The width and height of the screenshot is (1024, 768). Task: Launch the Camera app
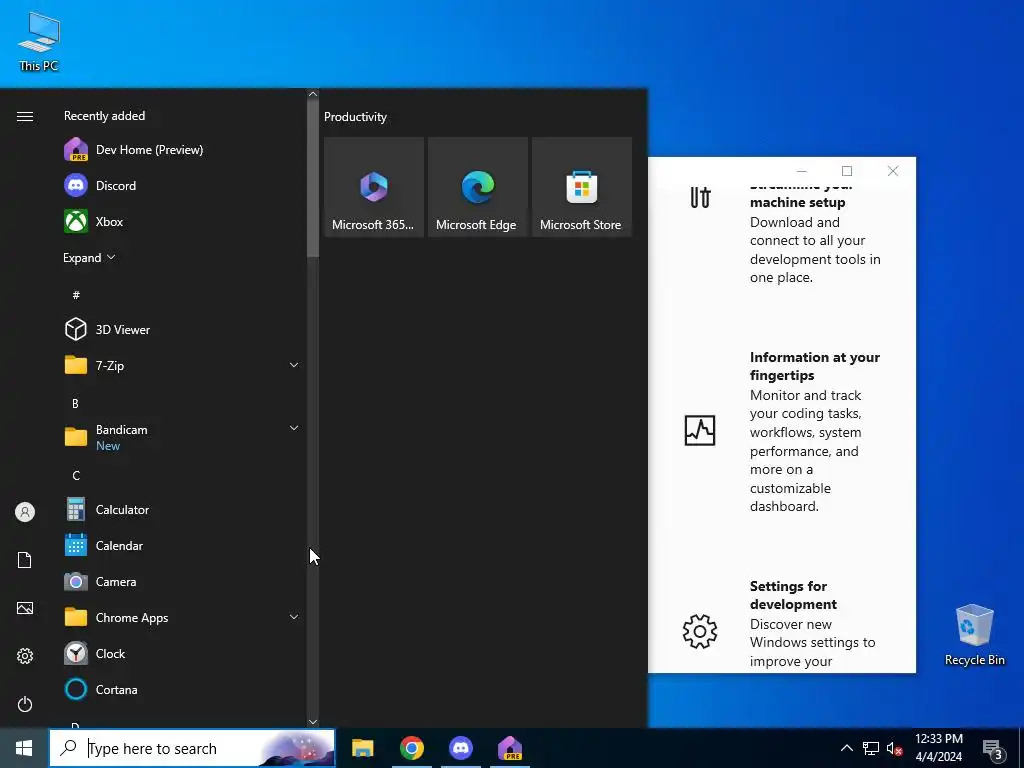click(184, 581)
